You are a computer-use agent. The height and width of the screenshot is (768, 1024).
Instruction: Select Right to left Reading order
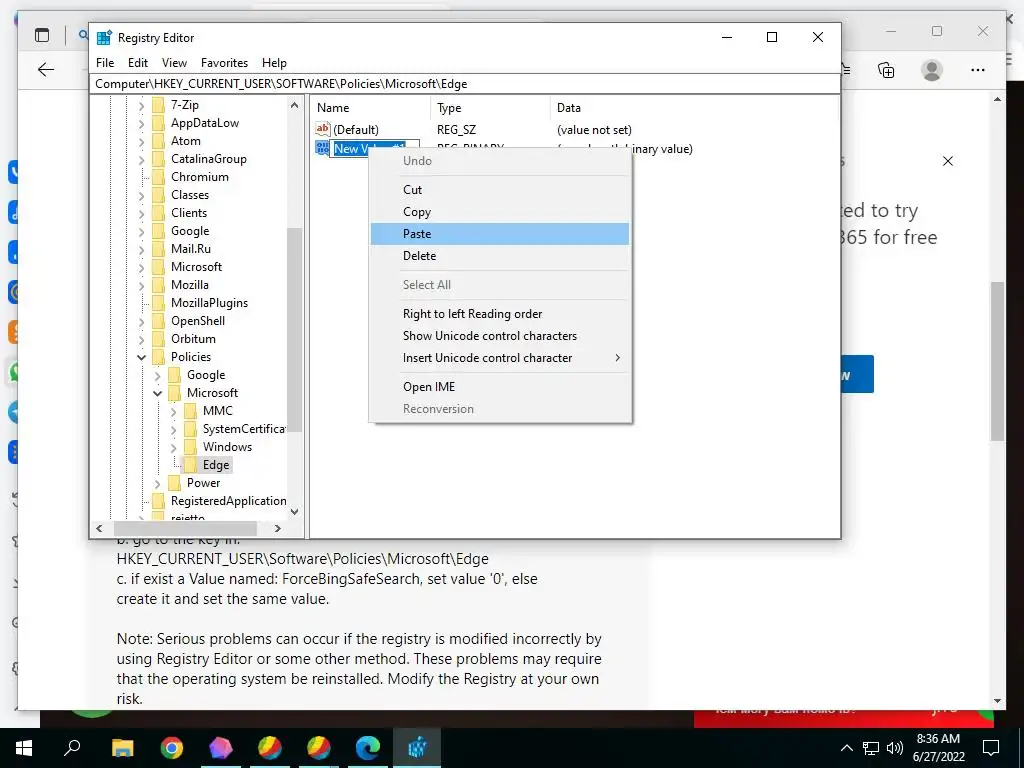point(500,313)
